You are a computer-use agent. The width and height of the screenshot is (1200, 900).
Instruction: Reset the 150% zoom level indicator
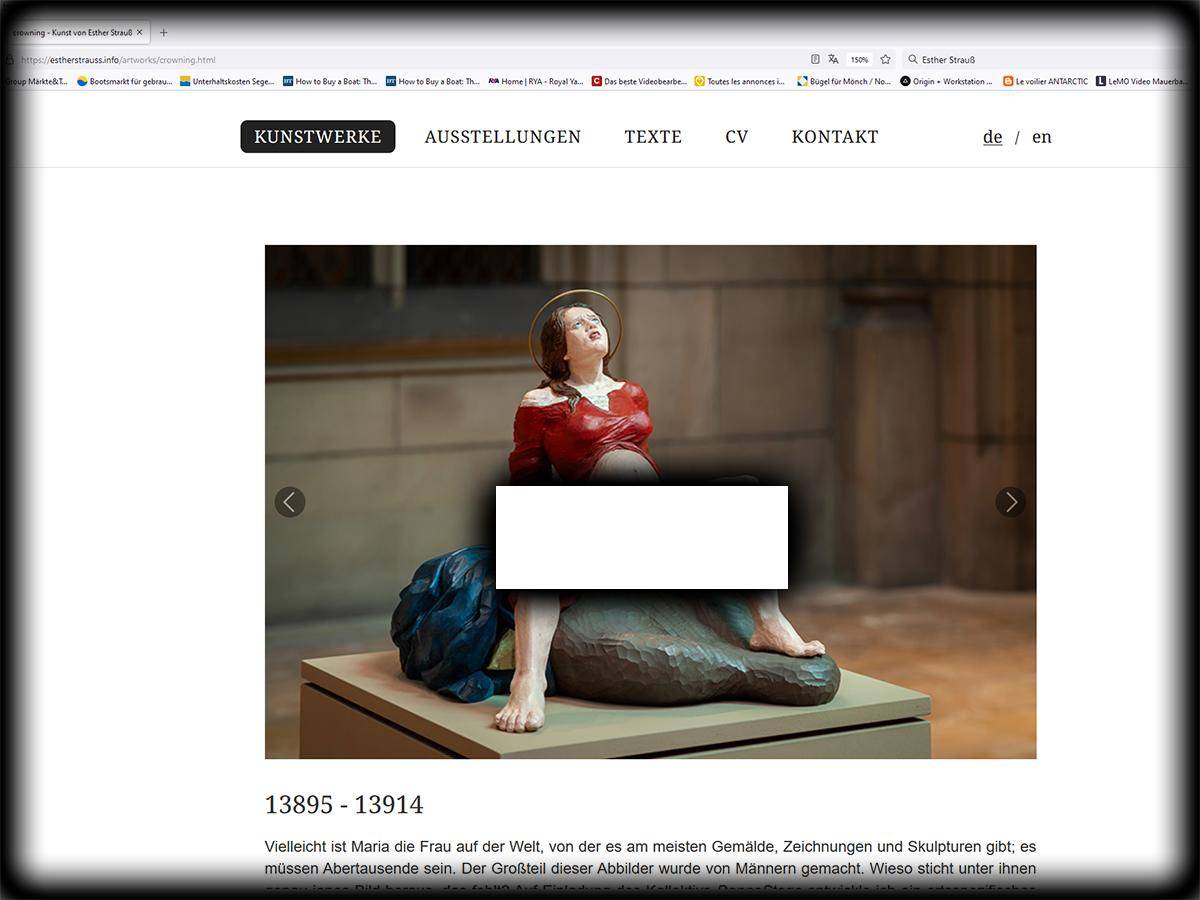pyautogui.click(x=859, y=59)
